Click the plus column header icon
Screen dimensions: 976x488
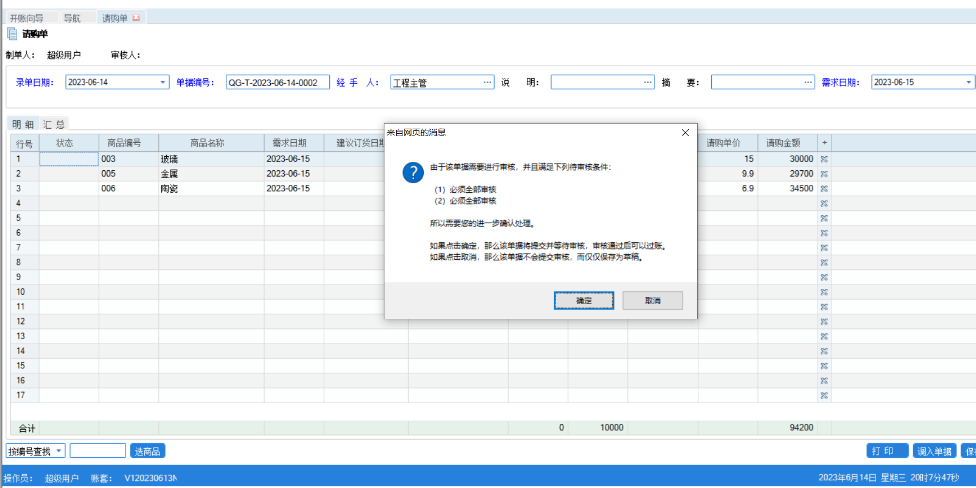(x=824, y=144)
